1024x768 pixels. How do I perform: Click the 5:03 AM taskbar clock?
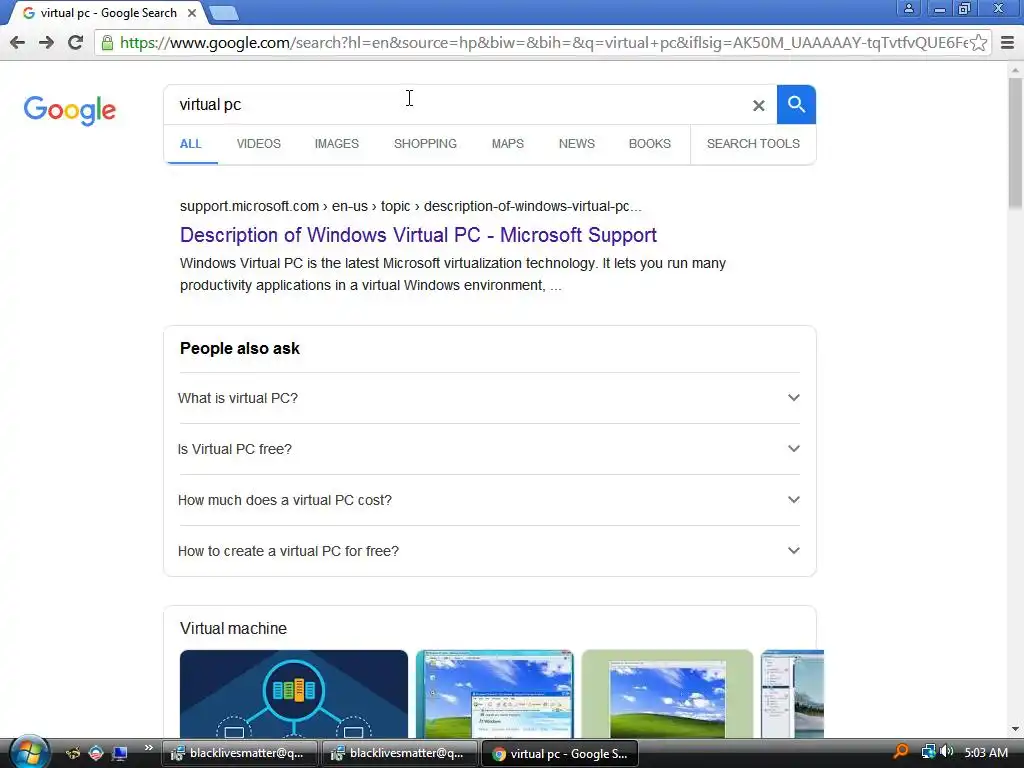point(986,752)
